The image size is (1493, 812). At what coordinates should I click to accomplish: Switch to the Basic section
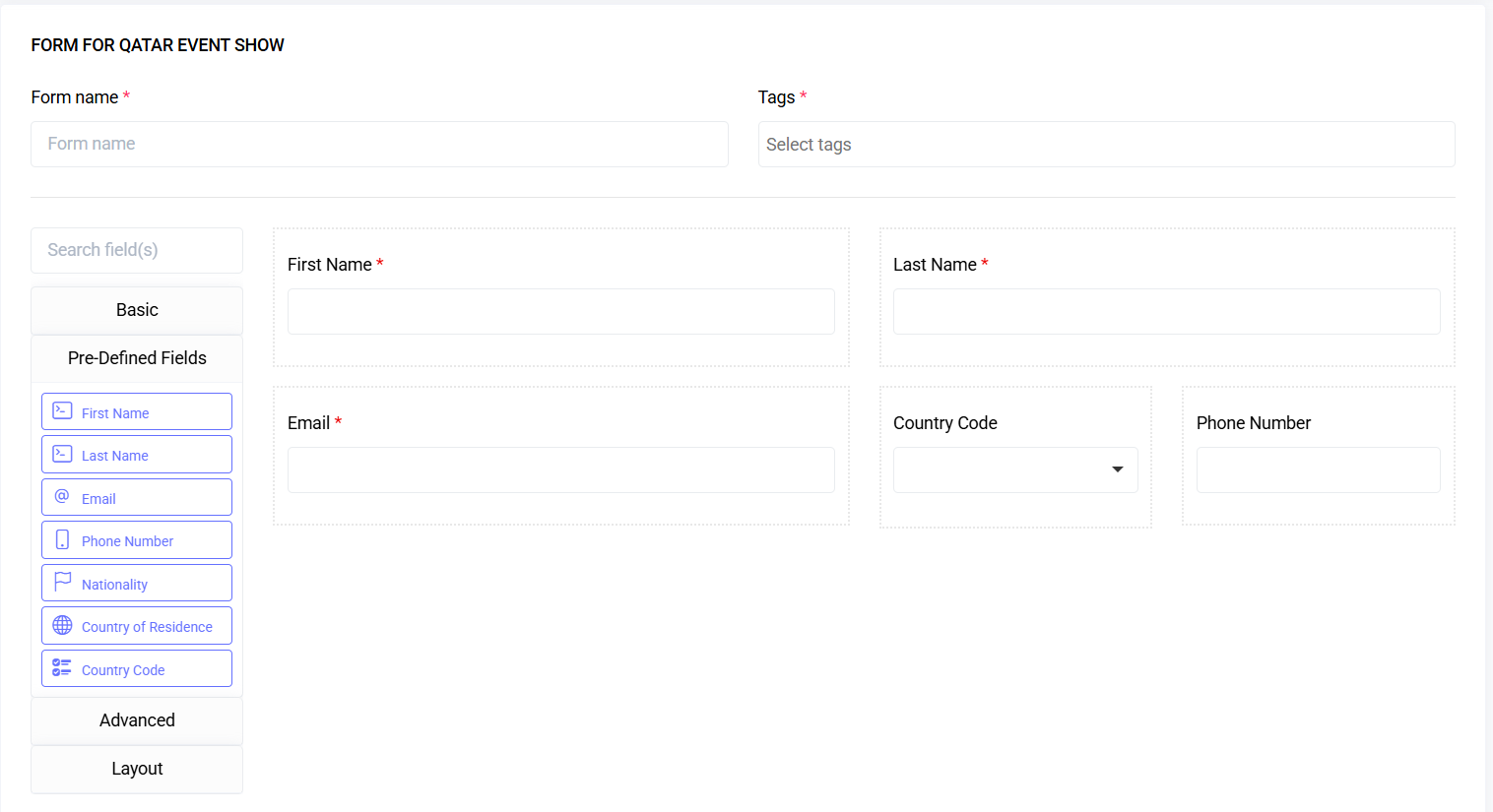pos(136,309)
